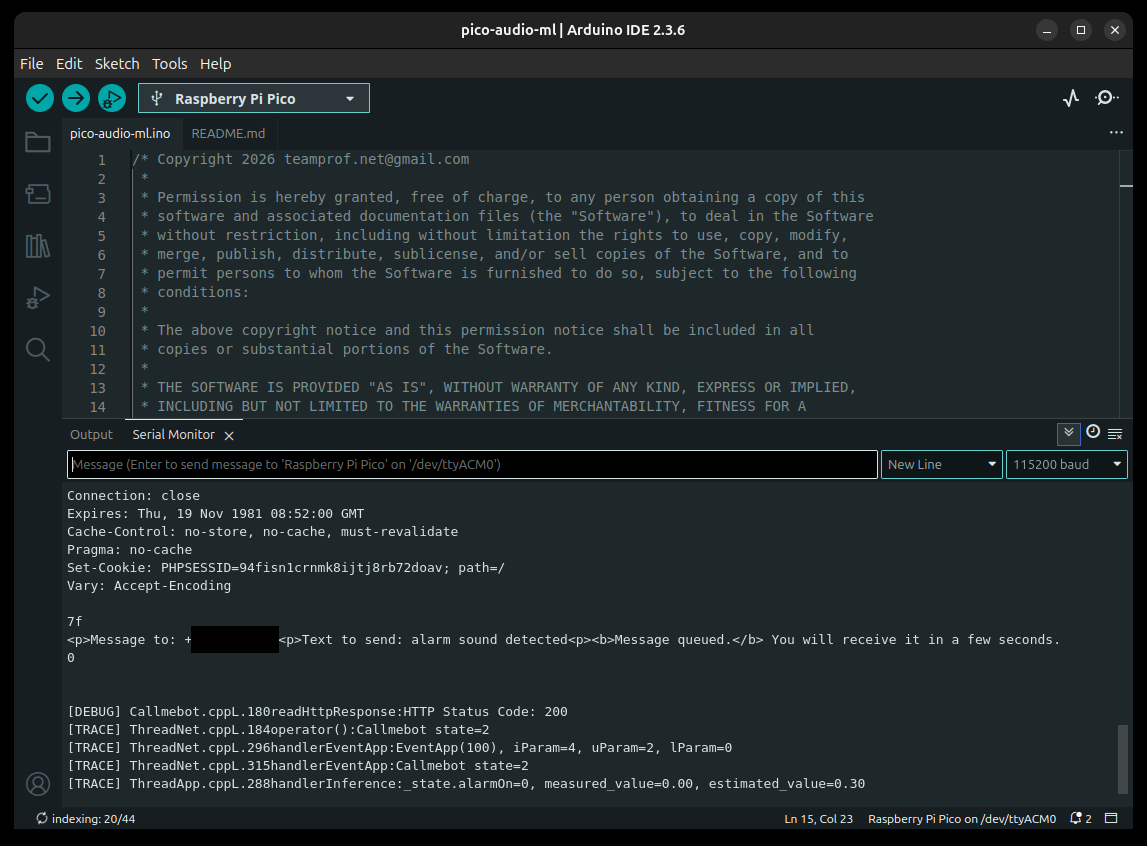The image size is (1147, 846).
Task: Toggle the bottom panel icon in status bar
Action: pos(1111,818)
